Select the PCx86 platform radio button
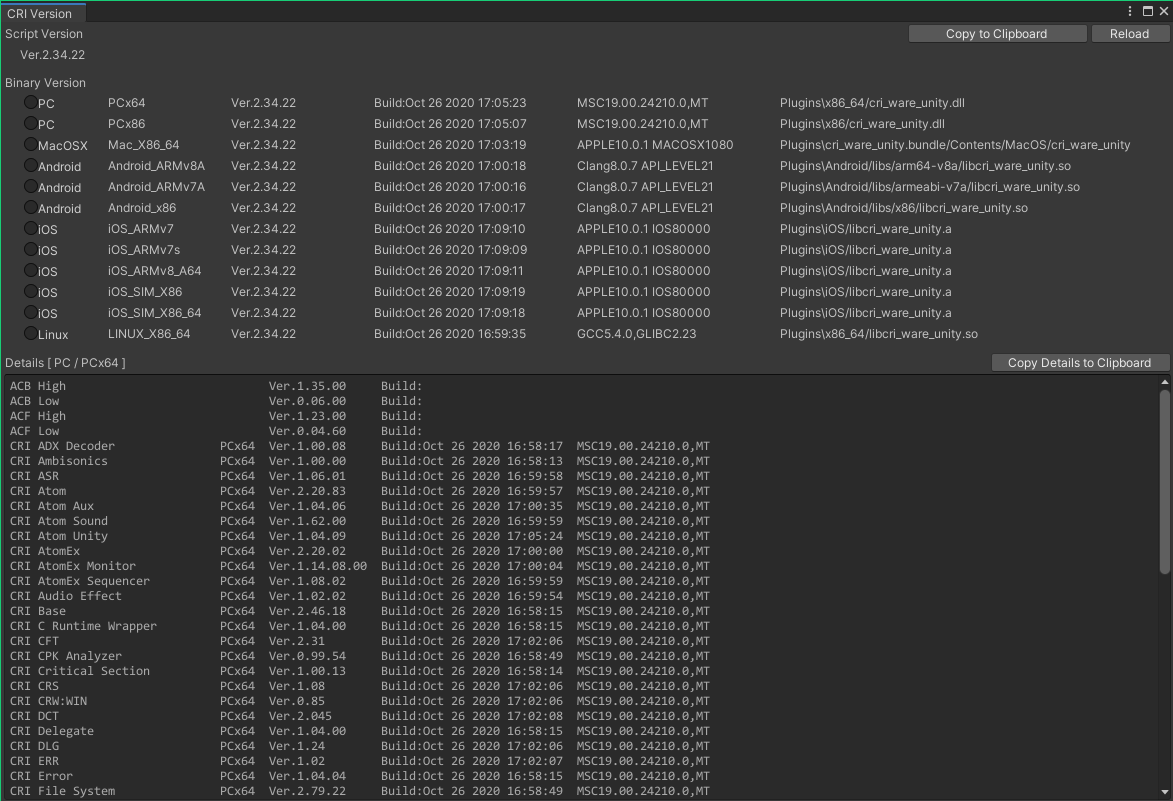The width and height of the screenshot is (1173, 801). [x=31, y=124]
